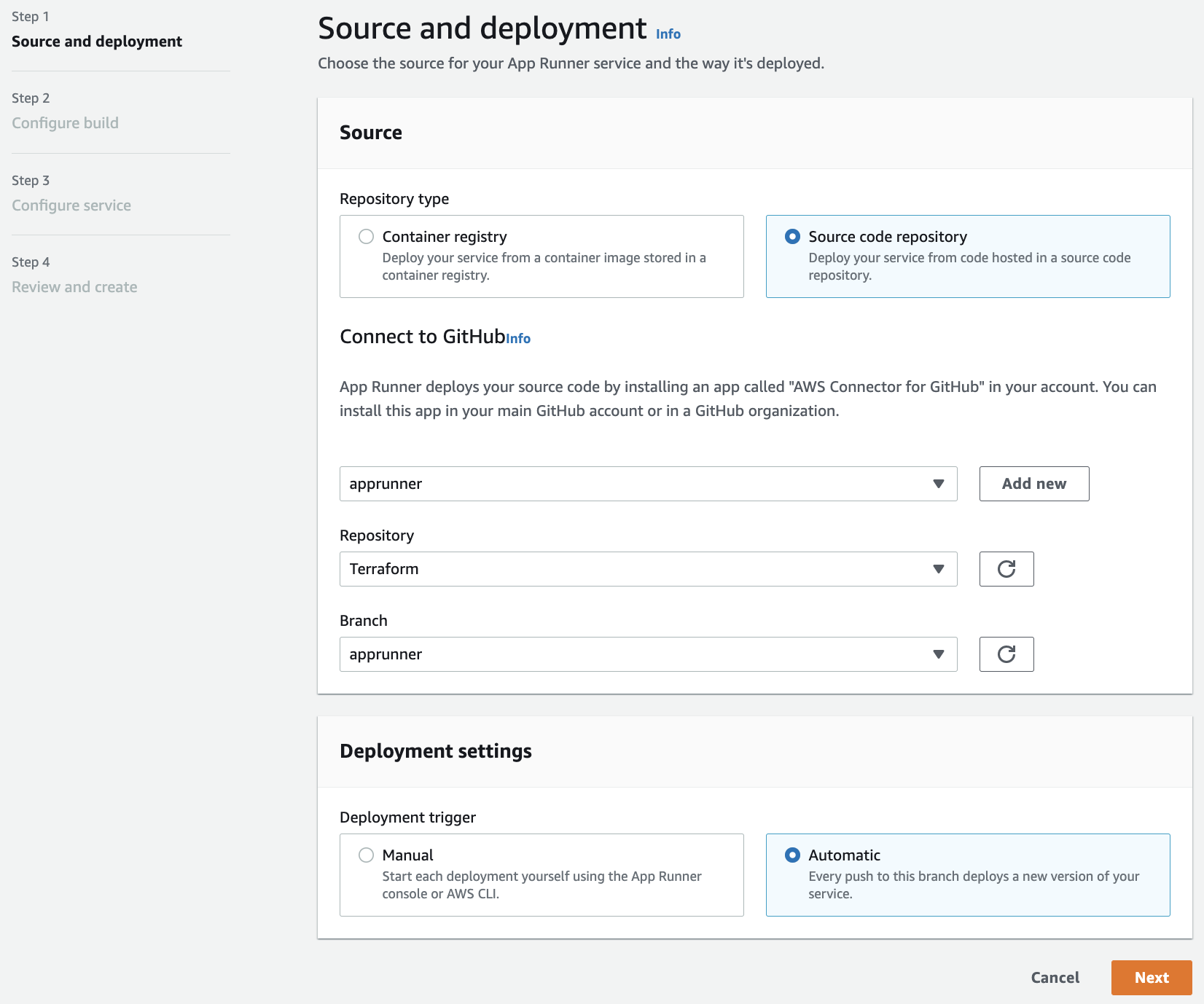Image resolution: width=1204 pixels, height=1004 pixels.
Task: Open the Terraform repository dropdown
Action: (x=648, y=569)
